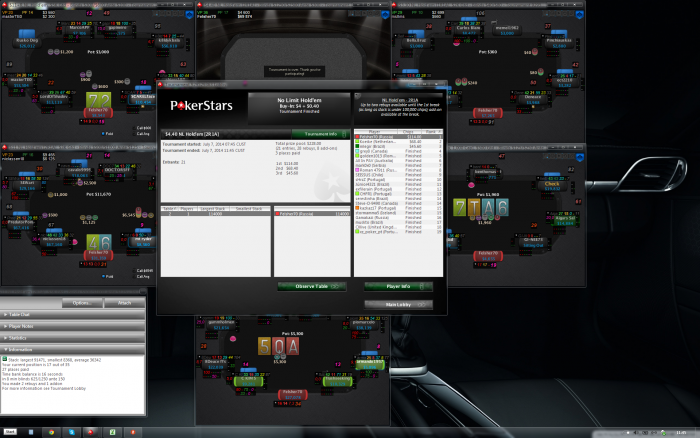700x438 pixels.
Task: Sort the player list by the Chips column
Action: pos(408,132)
